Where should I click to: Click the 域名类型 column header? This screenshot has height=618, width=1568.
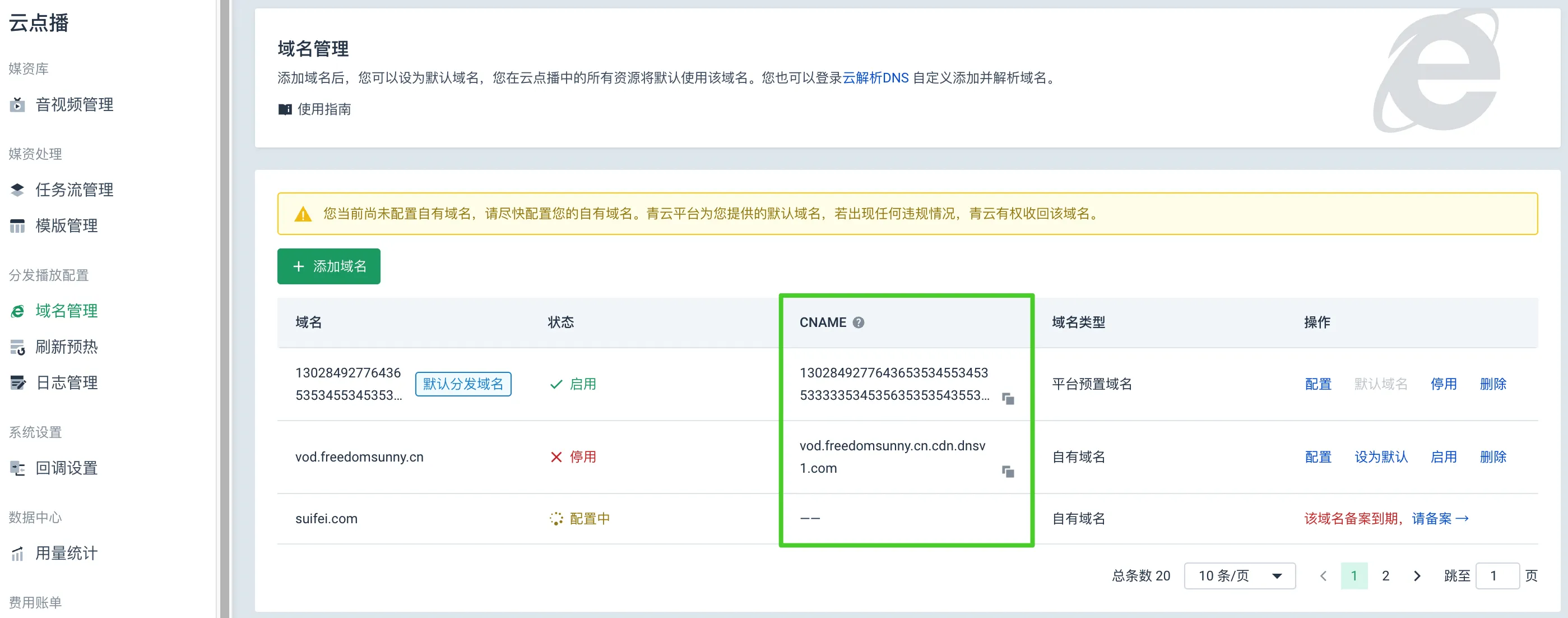click(x=1079, y=322)
